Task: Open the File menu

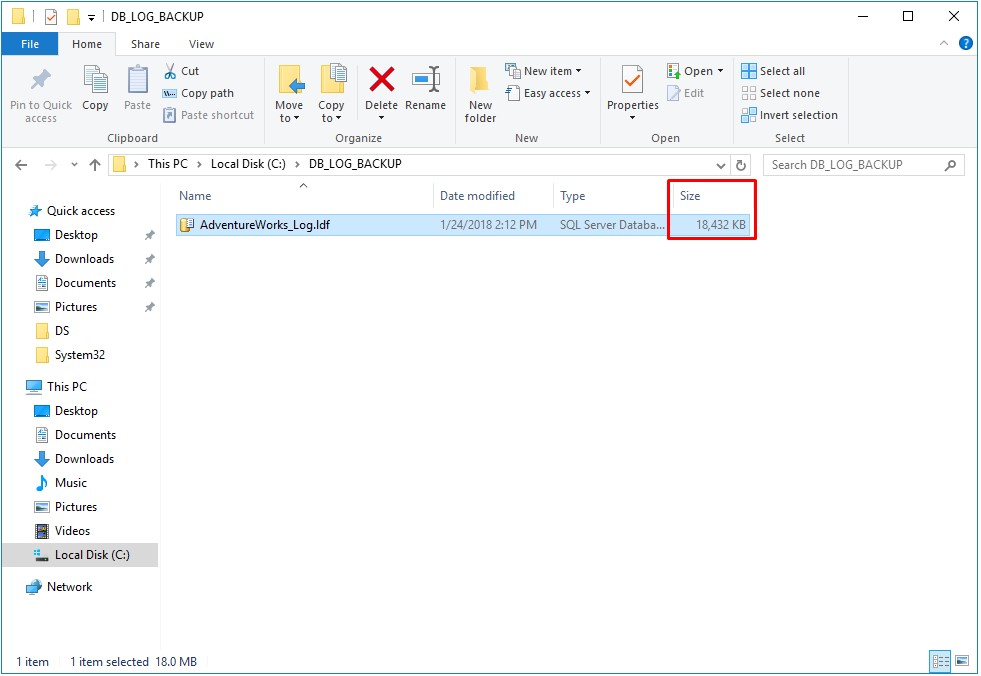Action: click(30, 44)
